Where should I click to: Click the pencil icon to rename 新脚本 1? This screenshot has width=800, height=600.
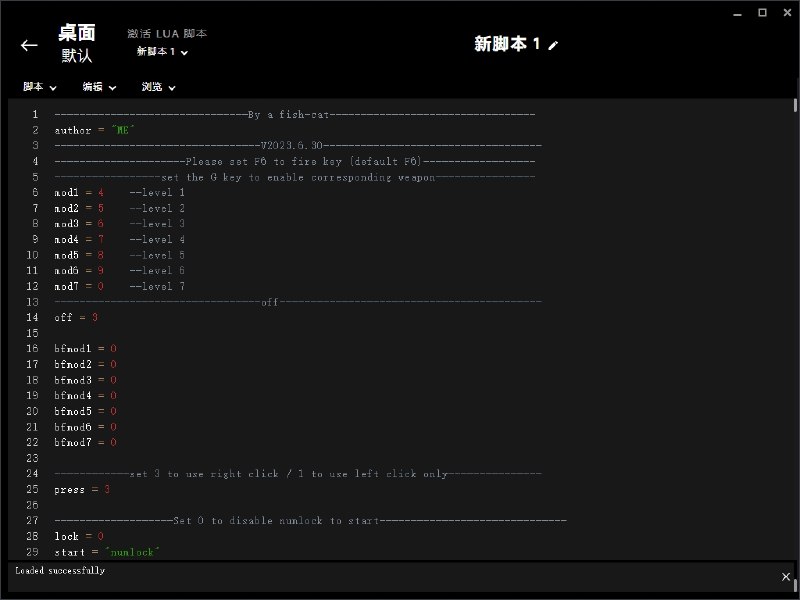pos(554,45)
